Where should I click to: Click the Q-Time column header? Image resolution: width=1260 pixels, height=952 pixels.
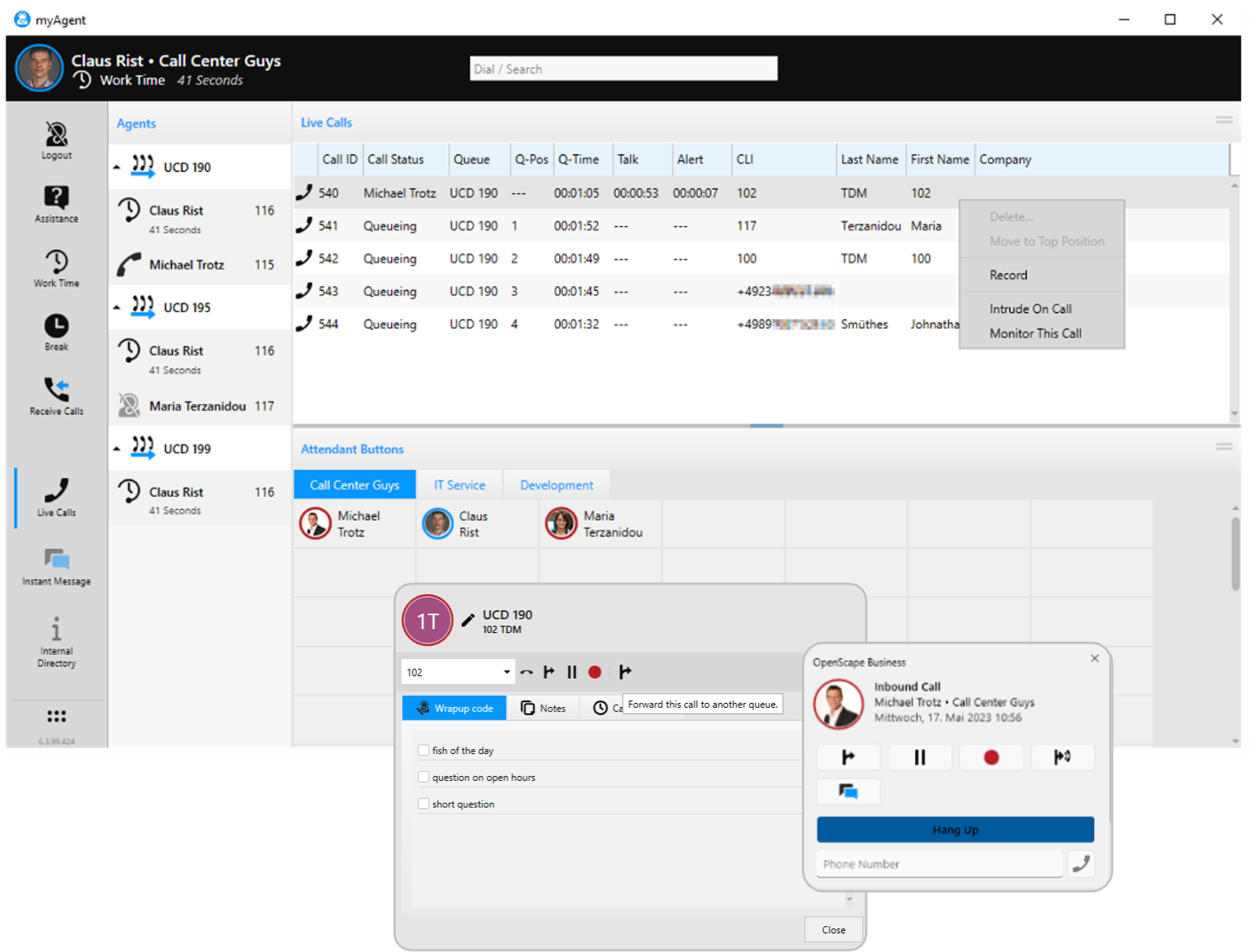pos(583,159)
